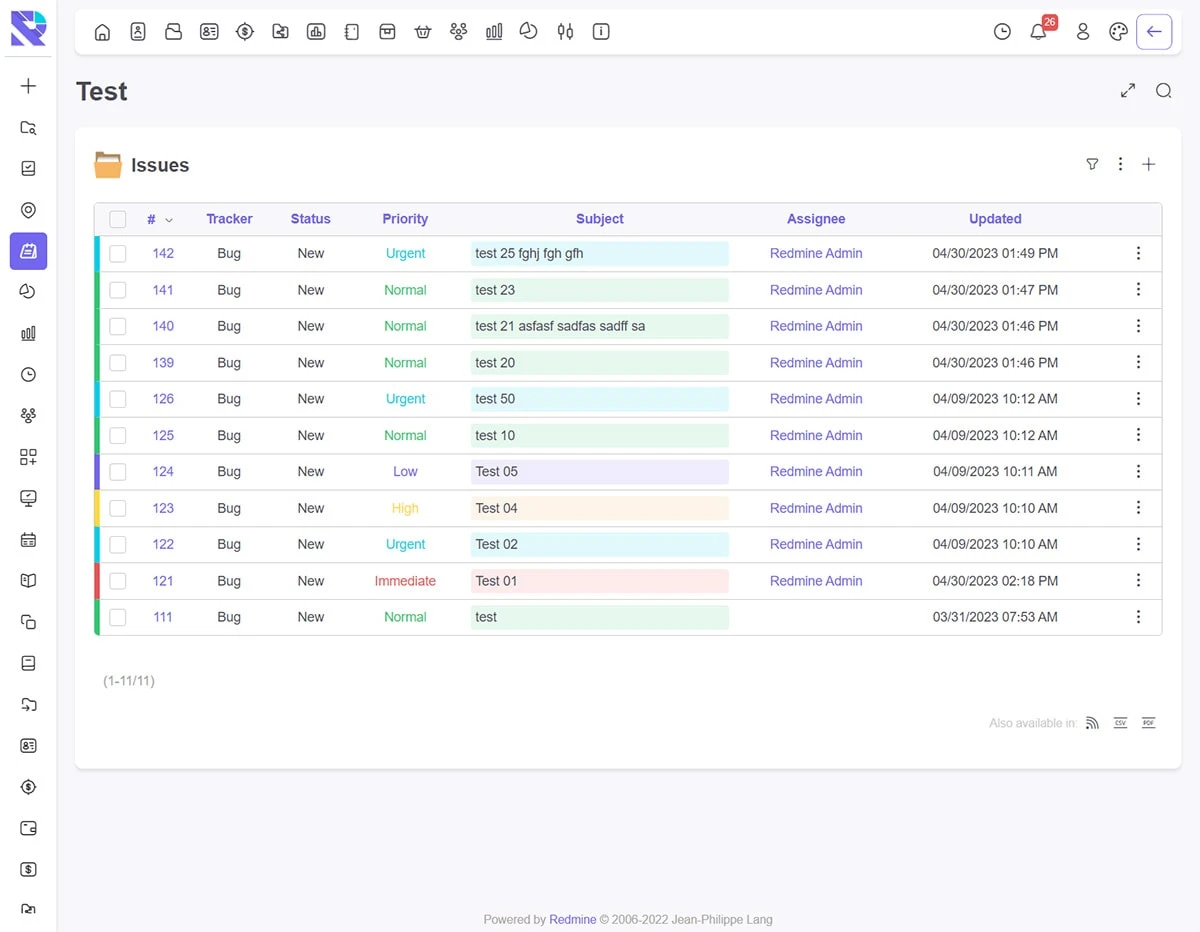Subscribe via the RSS feed icon
The image size is (1200, 932).
click(1092, 723)
